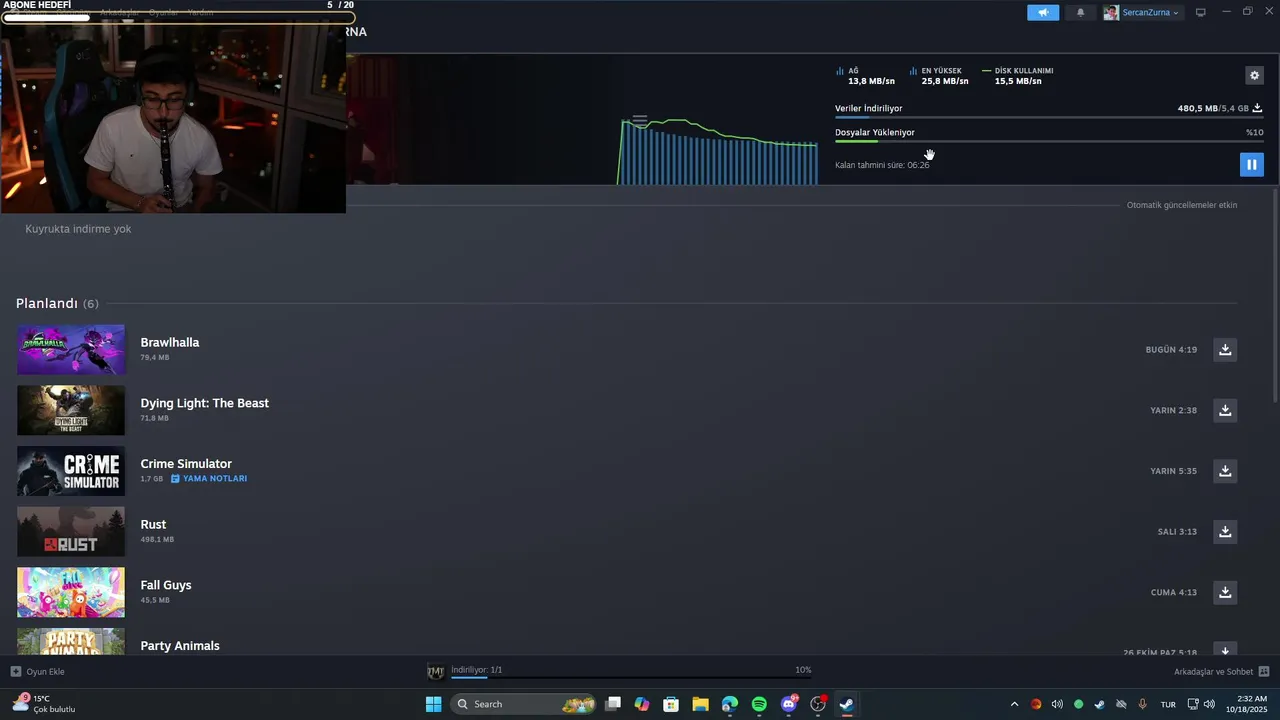Launch Copilot from the taskbar
The image size is (1280, 720).
642,704
